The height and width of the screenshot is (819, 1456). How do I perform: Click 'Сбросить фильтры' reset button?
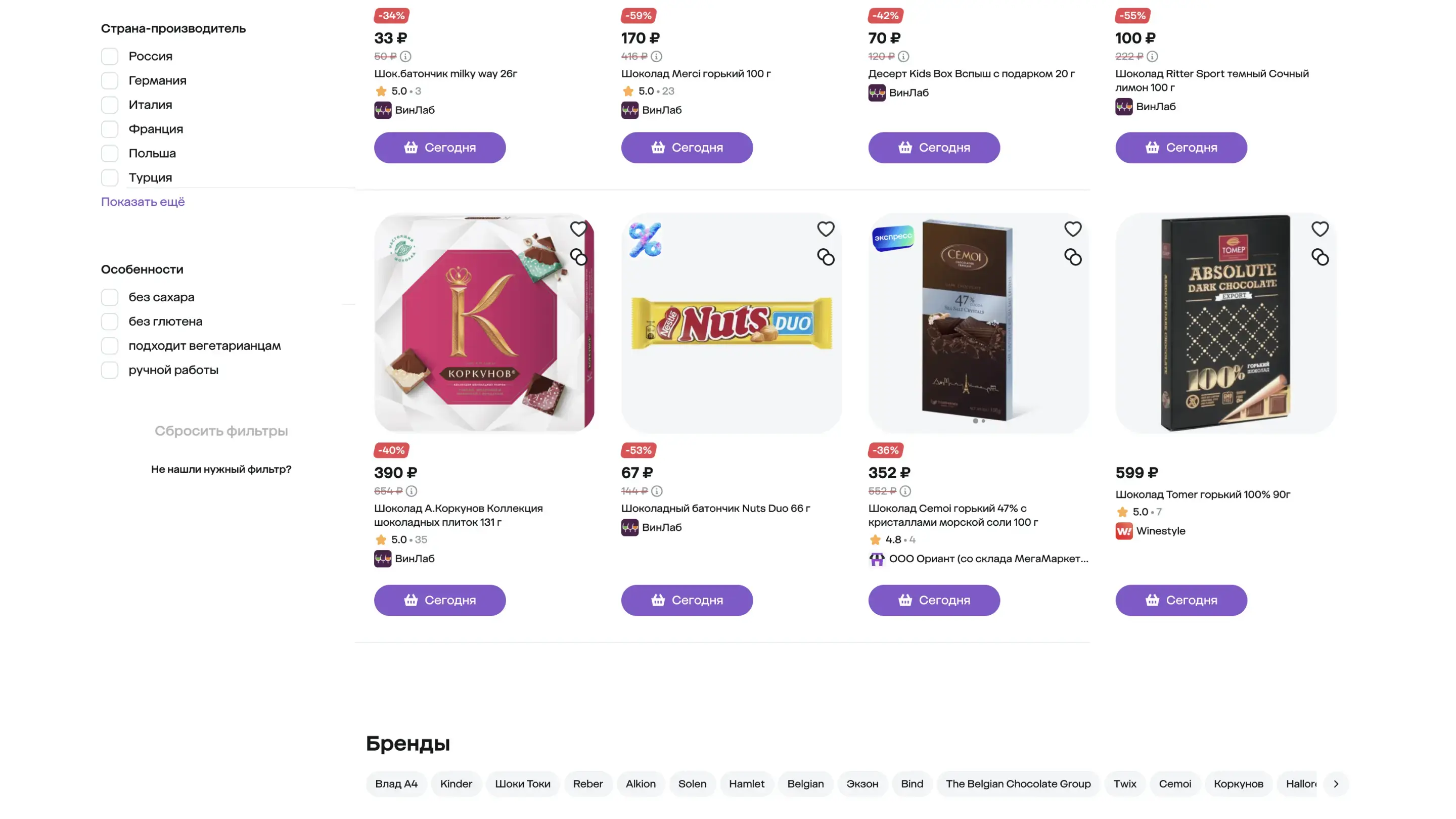221,431
